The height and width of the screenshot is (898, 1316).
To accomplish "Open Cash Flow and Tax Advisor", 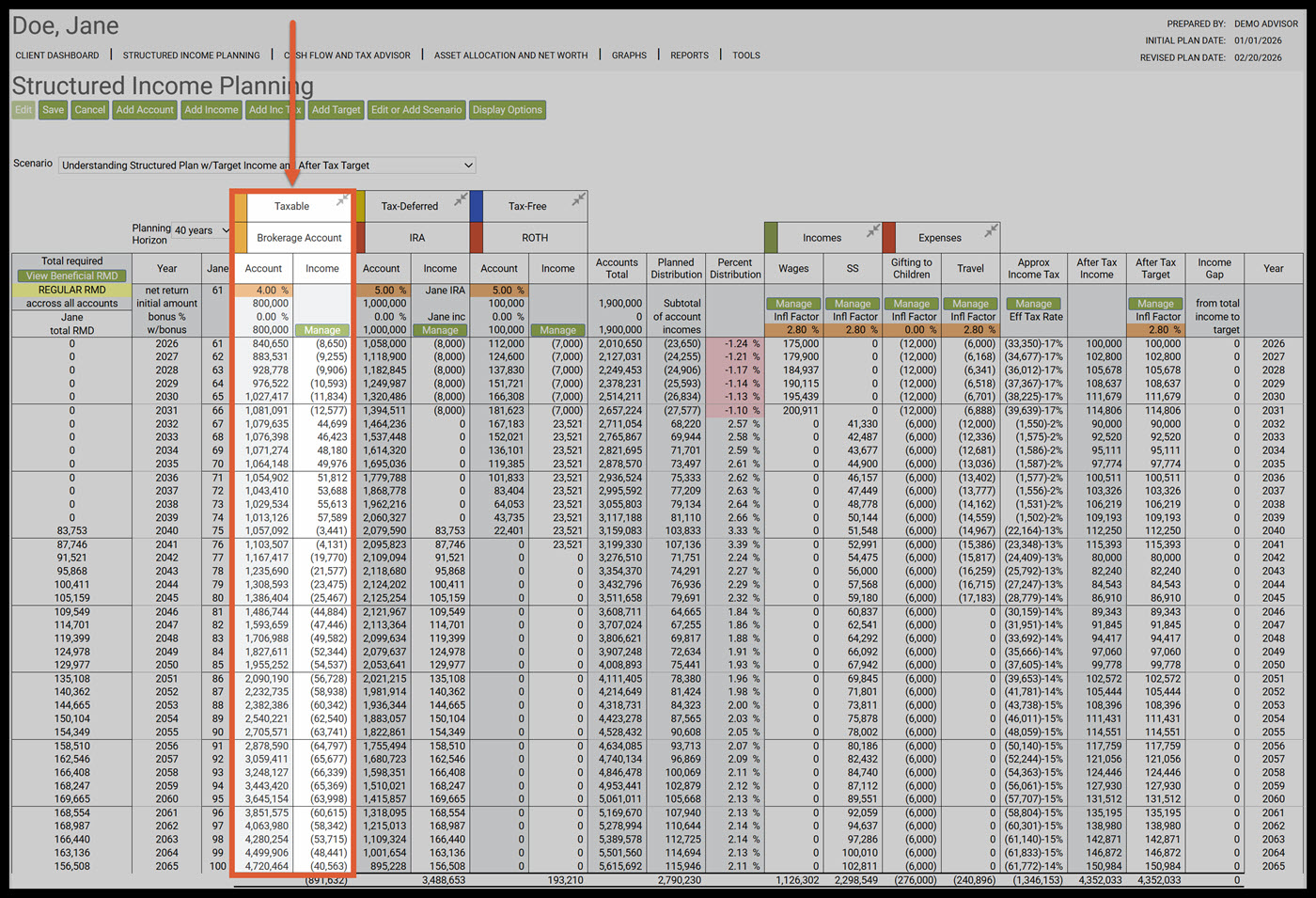I will (x=347, y=55).
